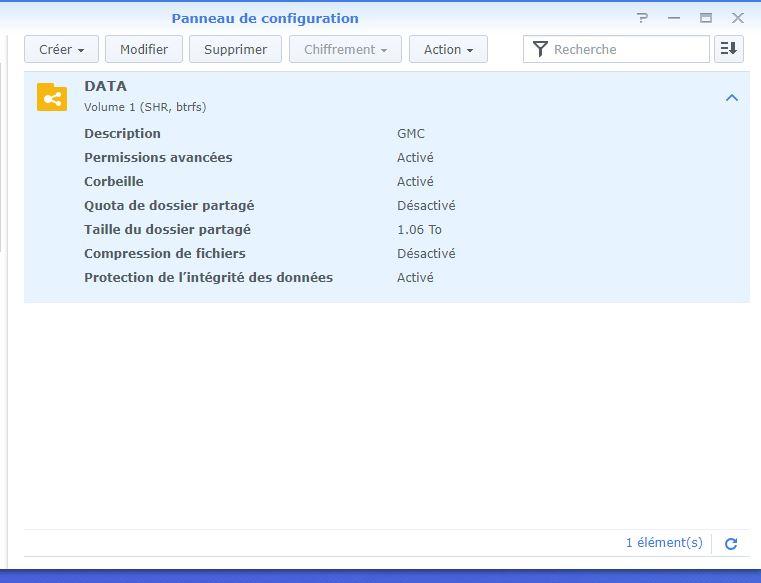Click the Panneau de configuration title

pos(265,18)
